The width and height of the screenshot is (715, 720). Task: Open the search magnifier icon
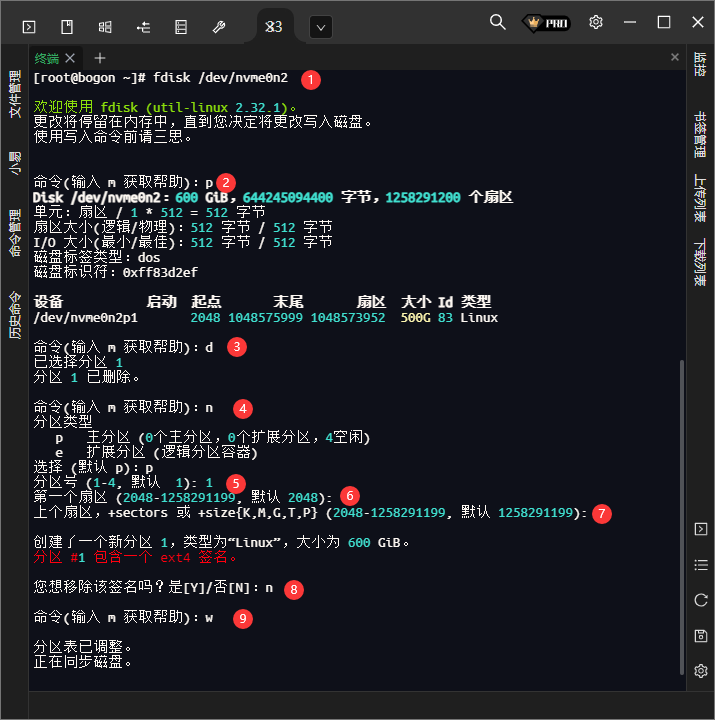(x=497, y=22)
